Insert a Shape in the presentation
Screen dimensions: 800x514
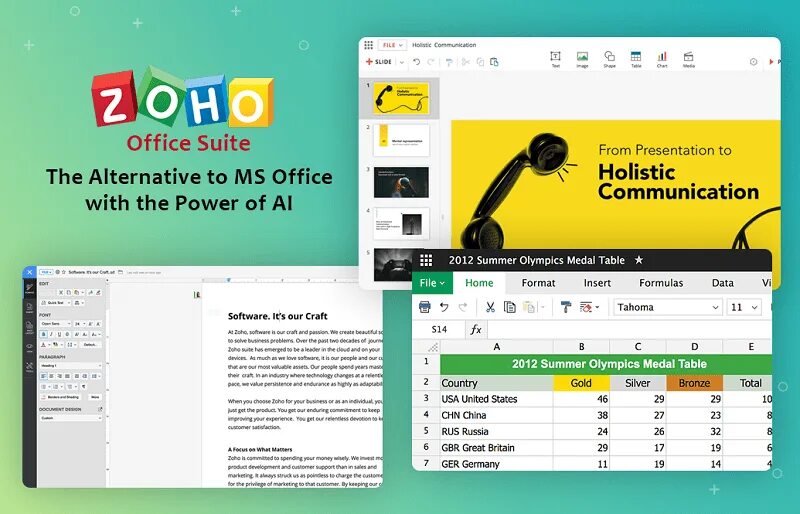[x=609, y=59]
